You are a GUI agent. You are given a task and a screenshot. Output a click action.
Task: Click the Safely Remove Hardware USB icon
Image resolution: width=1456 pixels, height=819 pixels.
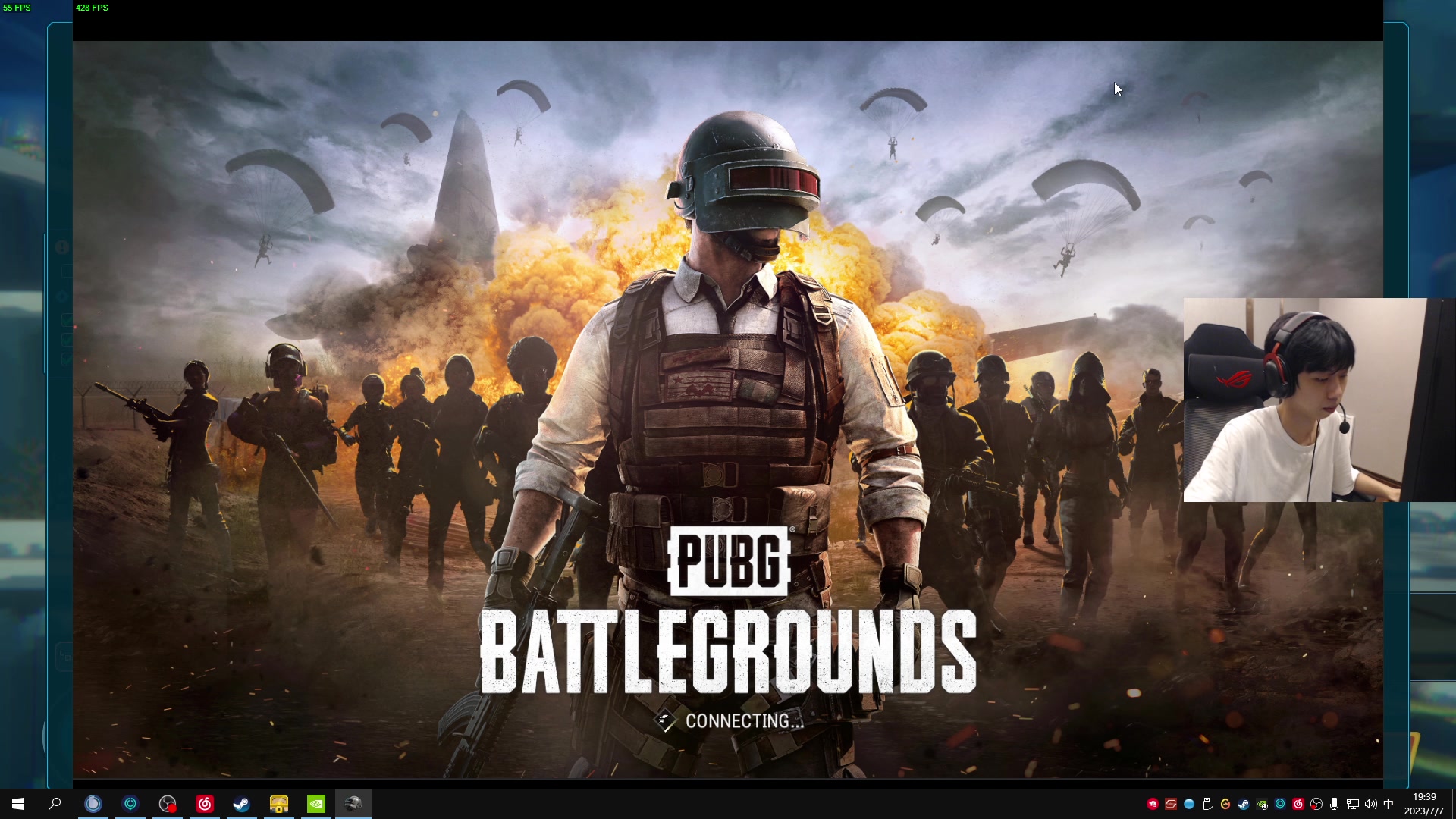[1207, 804]
